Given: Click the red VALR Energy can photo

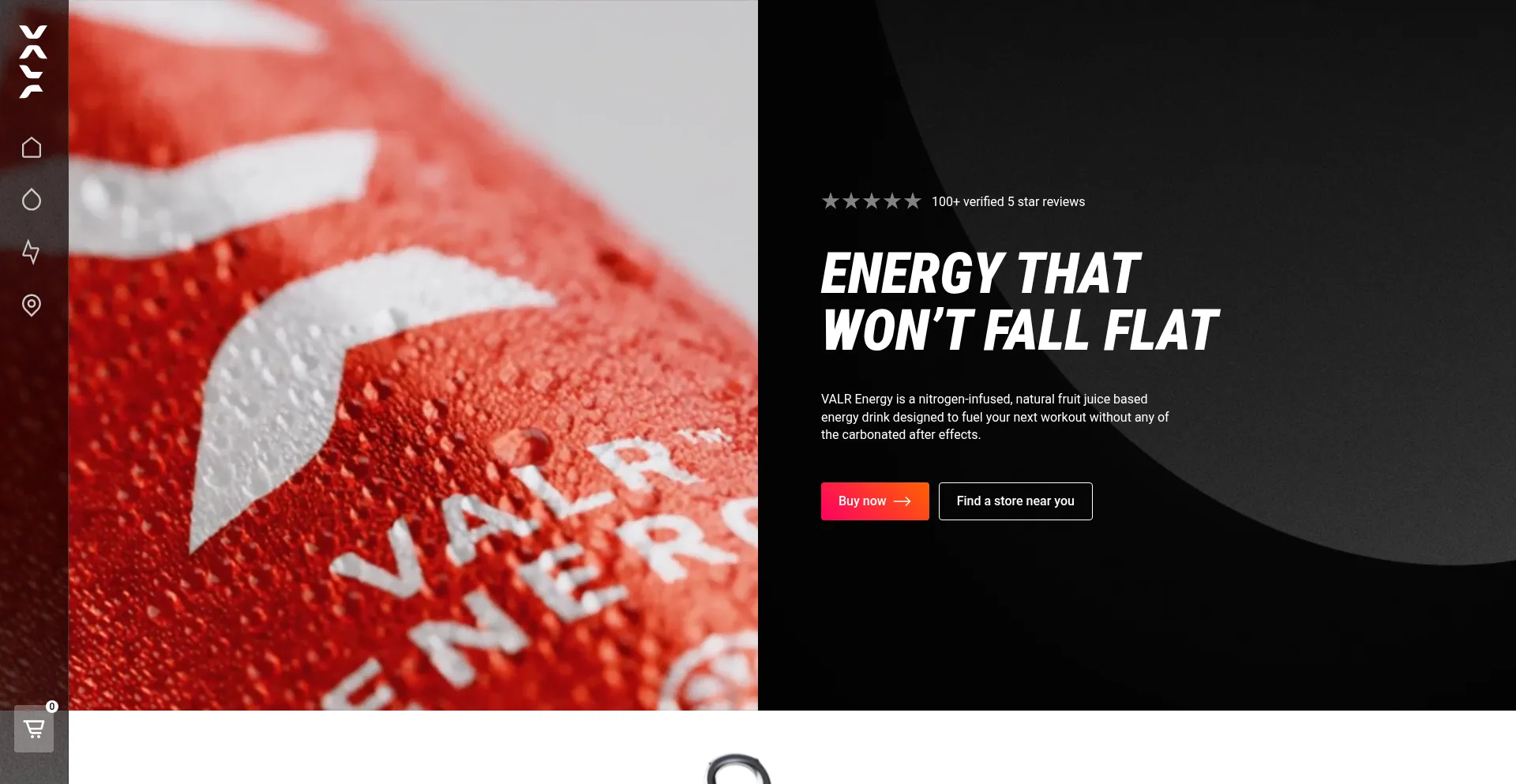Looking at the screenshot, I should tap(413, 355).
